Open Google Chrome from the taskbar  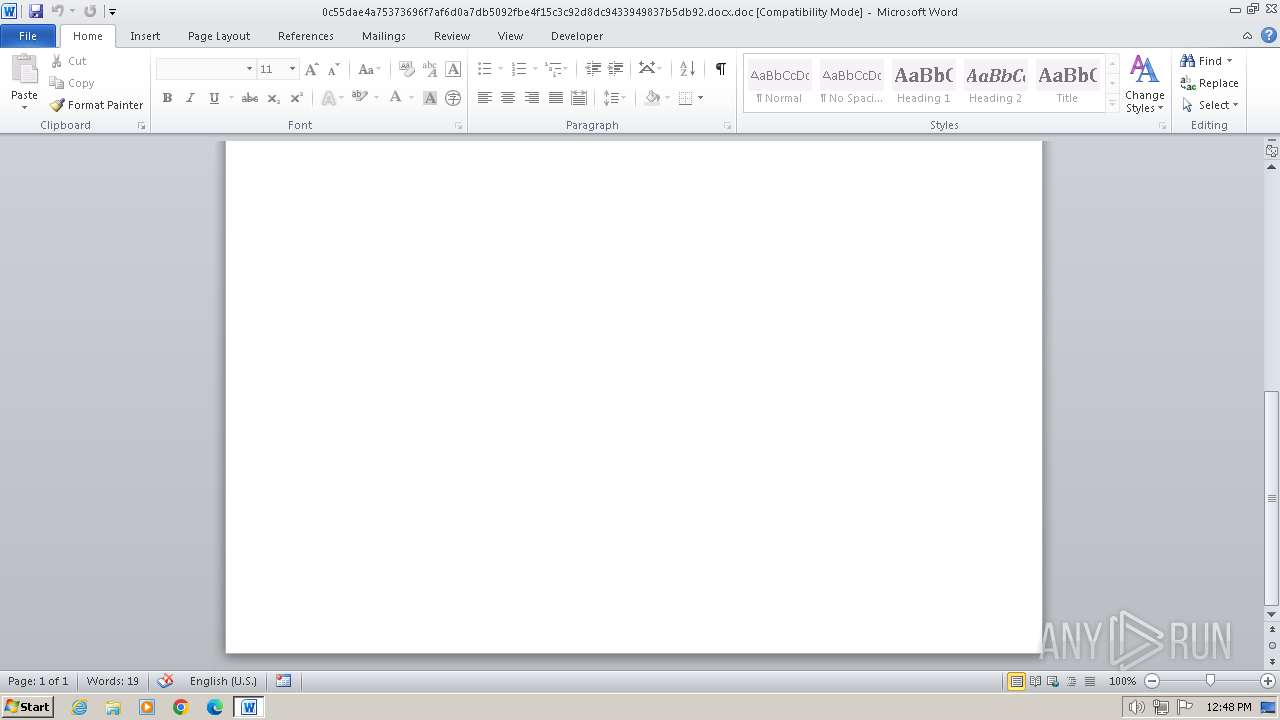(181, 707)
